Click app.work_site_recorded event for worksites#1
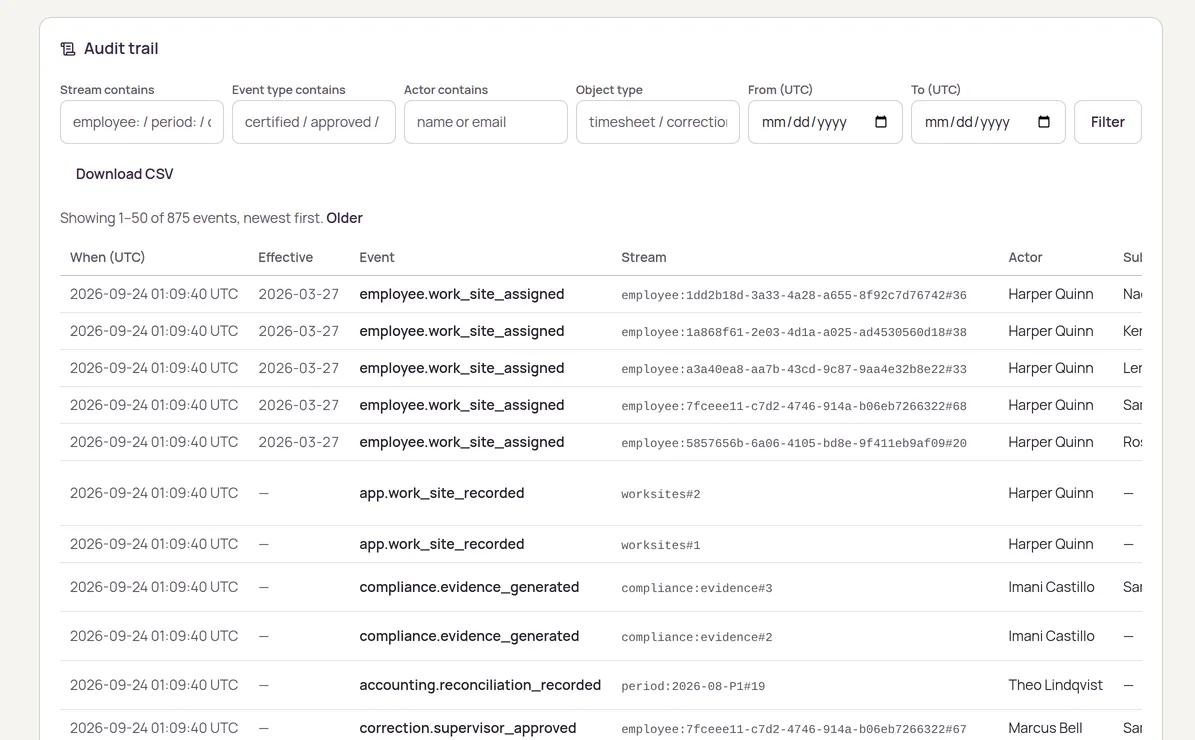Screen dimensions: 1195x740 coord(442,544)
